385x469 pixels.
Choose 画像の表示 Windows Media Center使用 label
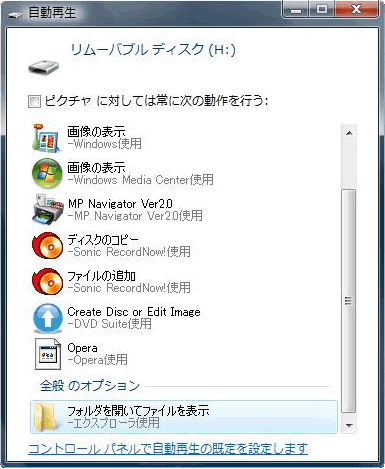[x=140, y=173]
